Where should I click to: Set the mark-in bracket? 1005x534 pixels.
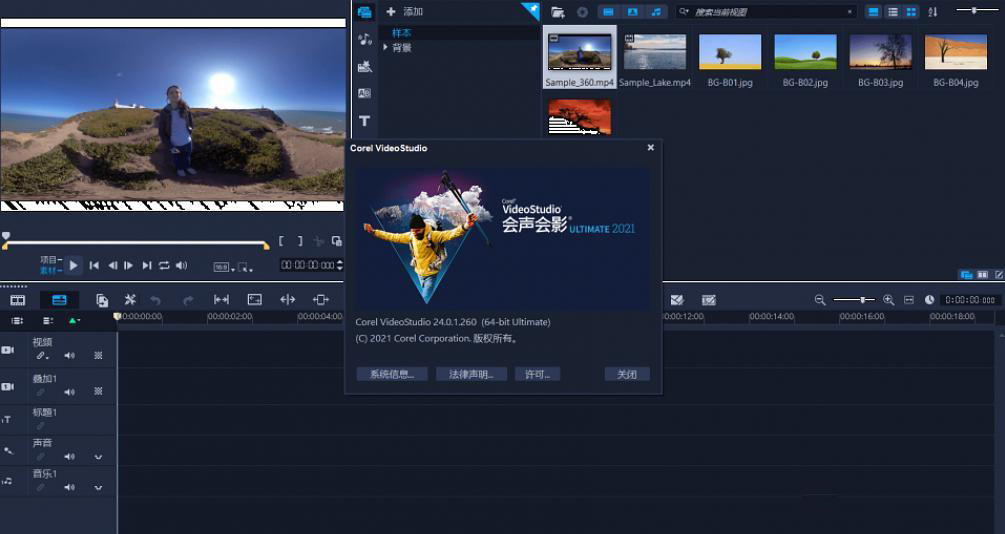tap(281, 241)
